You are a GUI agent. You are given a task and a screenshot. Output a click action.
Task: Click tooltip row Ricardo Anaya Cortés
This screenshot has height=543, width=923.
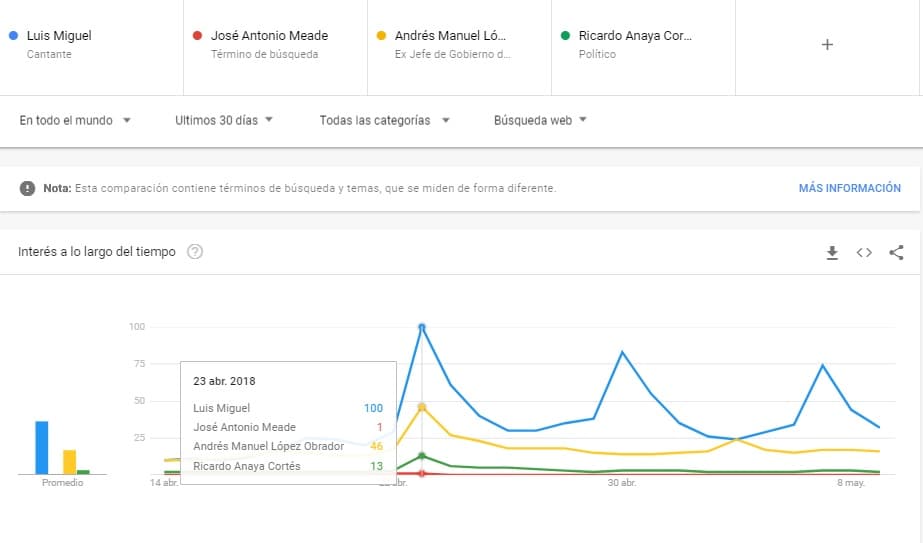click(288, 466)
